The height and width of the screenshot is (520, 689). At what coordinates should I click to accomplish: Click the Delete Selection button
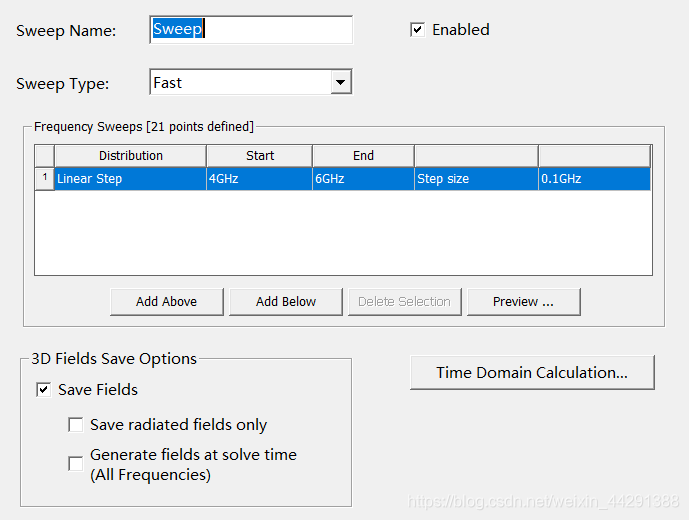coord(405,302)
